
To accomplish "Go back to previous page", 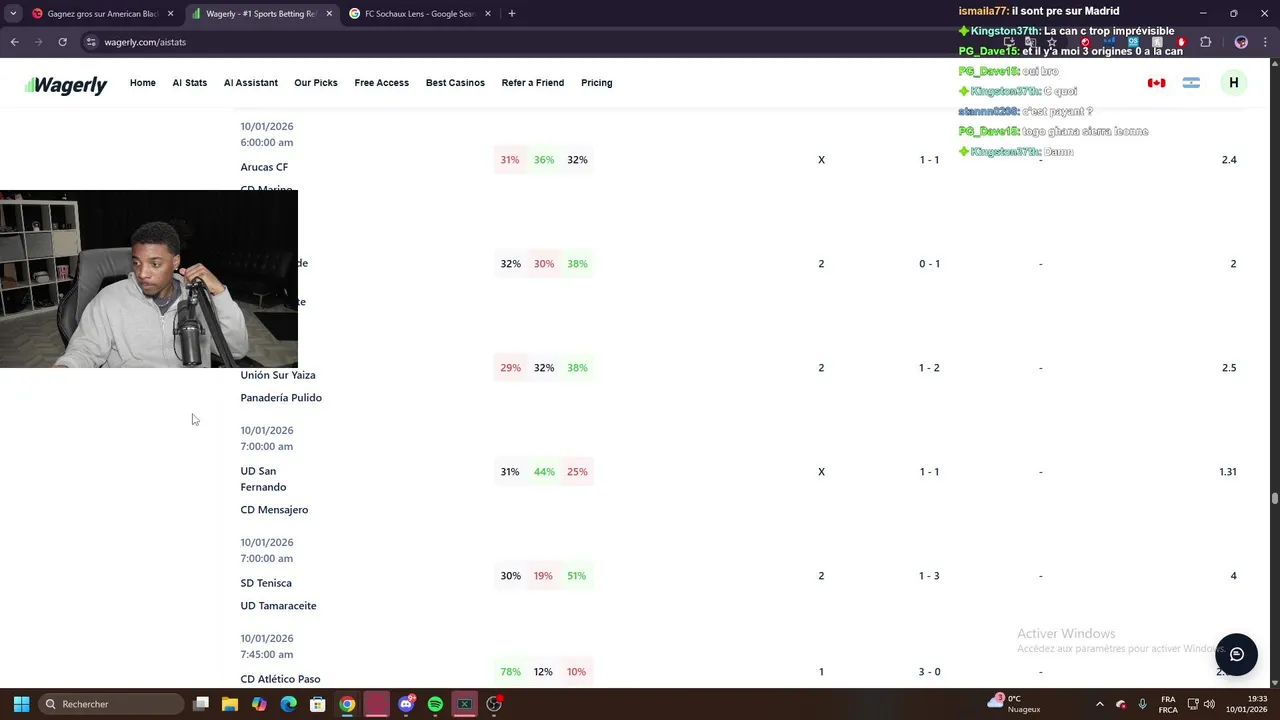I will coord(14,42).
